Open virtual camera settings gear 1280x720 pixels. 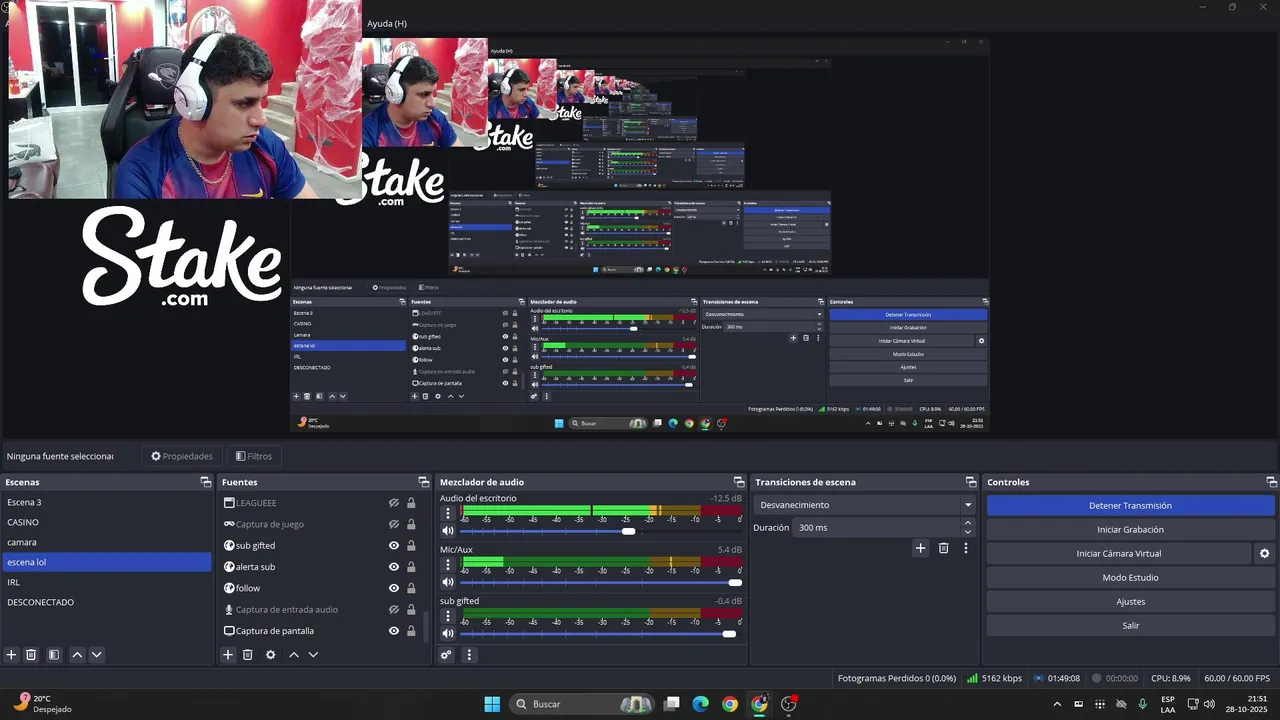click(1264, 553)
